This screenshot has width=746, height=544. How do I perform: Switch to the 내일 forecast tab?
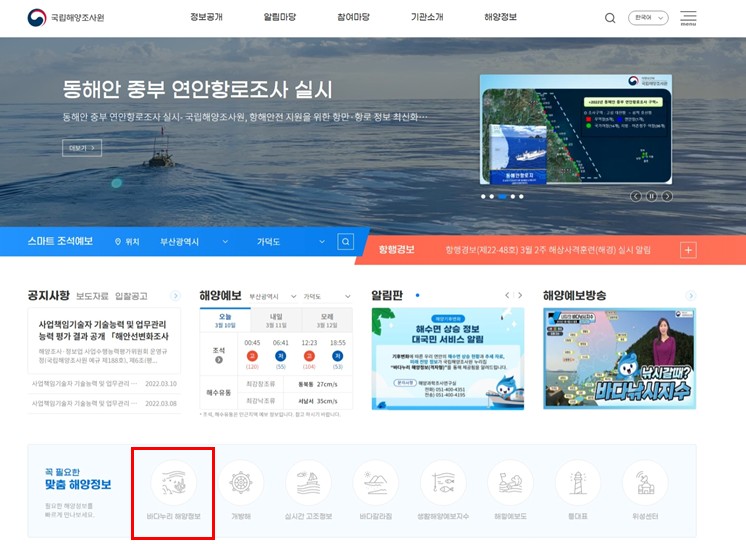point(276,320)
